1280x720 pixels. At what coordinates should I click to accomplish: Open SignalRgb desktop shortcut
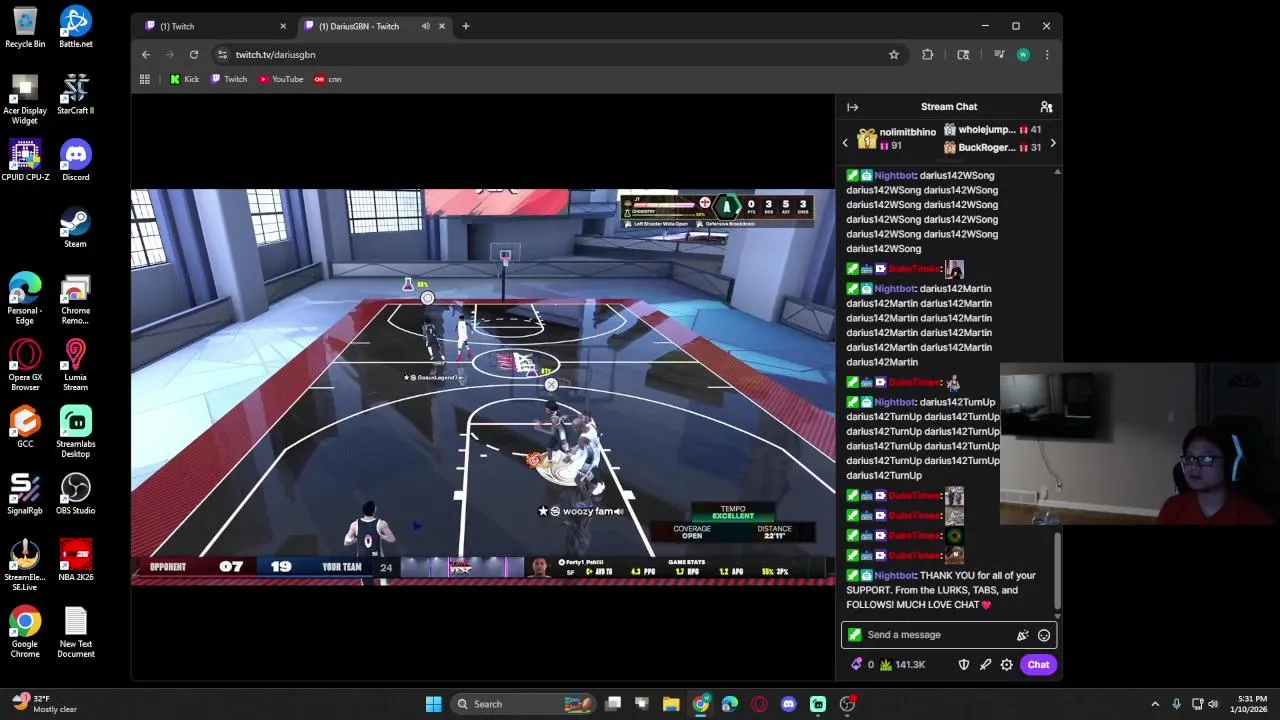pos(25,495)
